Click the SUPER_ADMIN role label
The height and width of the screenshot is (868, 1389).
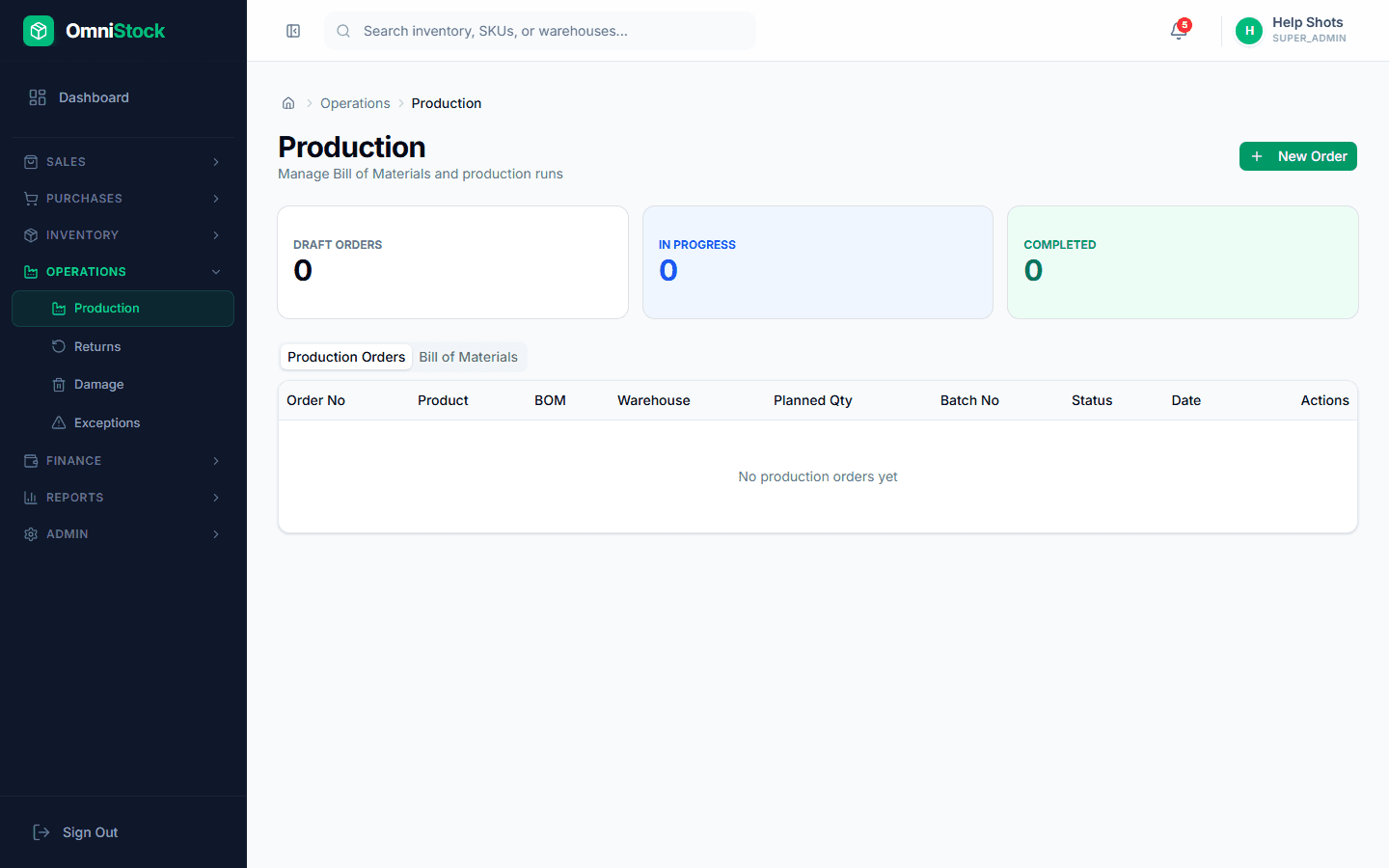pyautogui.click(x=1309, y=39)
